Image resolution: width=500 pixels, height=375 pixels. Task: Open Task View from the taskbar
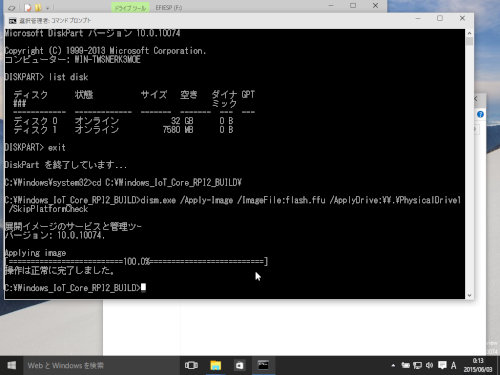coord(191,366)
